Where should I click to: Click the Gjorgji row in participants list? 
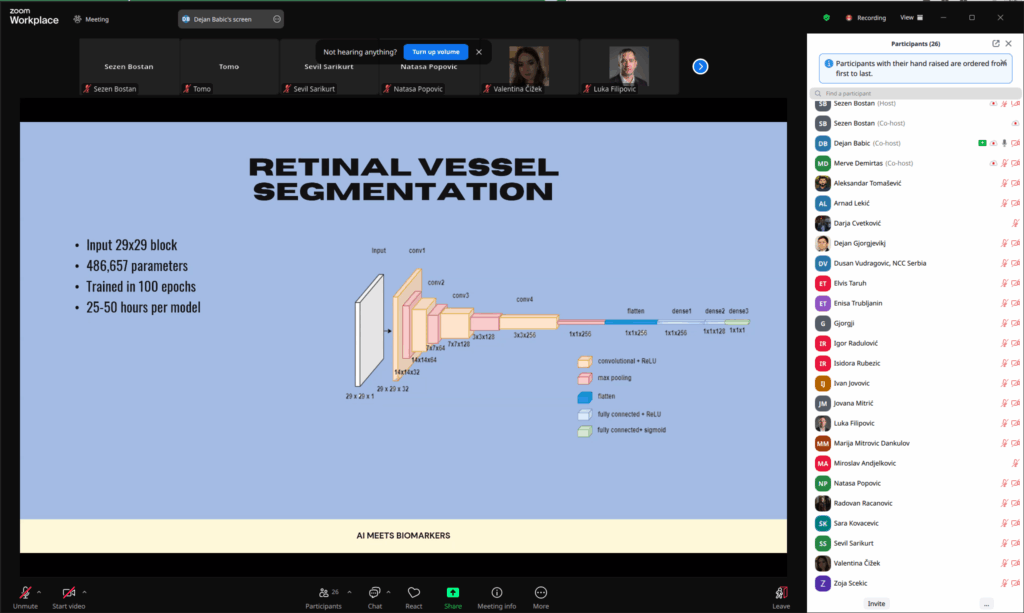pyautogui.click(x=916, y=323)
